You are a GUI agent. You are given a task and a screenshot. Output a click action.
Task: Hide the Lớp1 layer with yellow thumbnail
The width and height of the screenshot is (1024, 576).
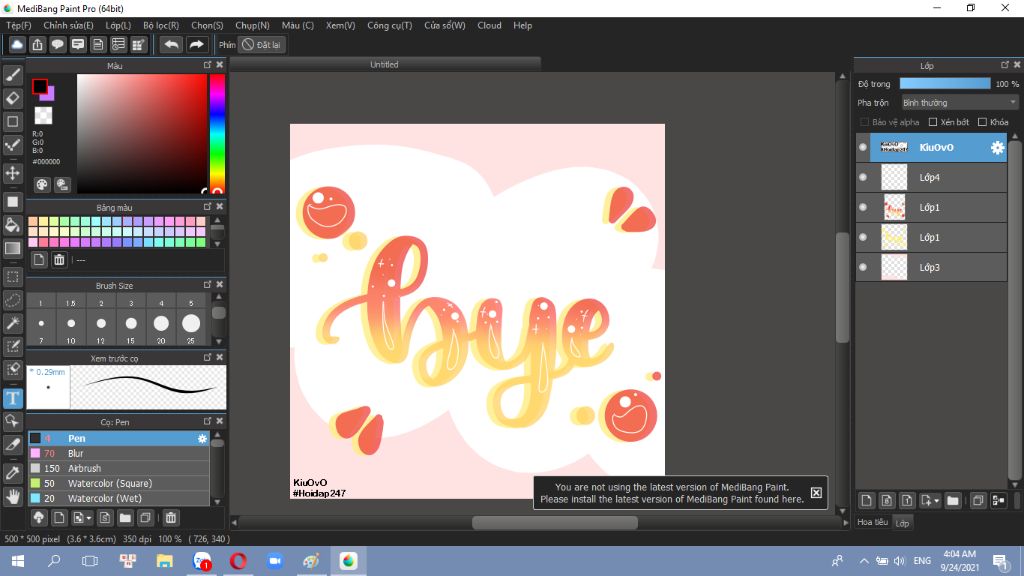[x=863, y=238]
